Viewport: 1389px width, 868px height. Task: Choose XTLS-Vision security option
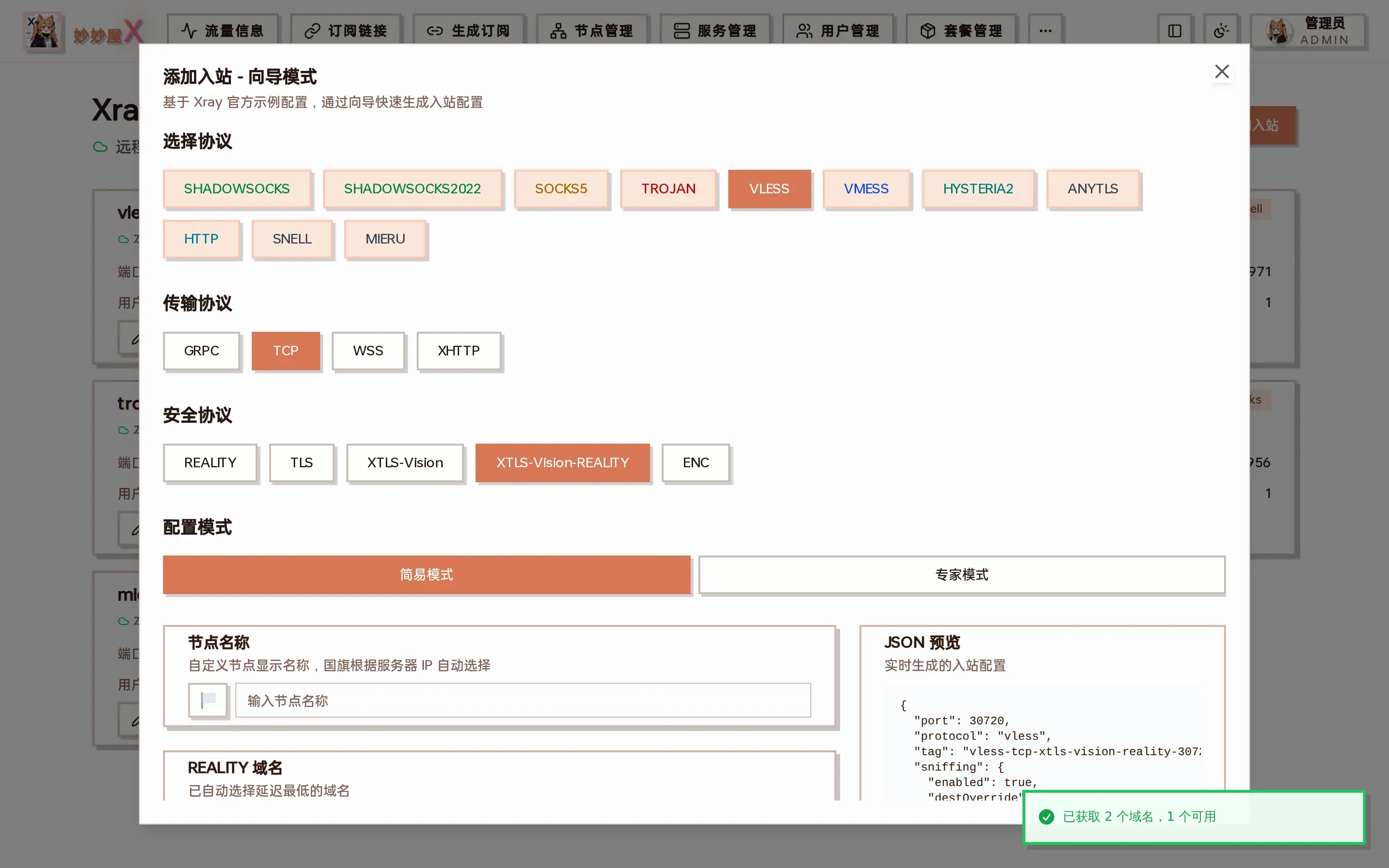pos(405,463)
